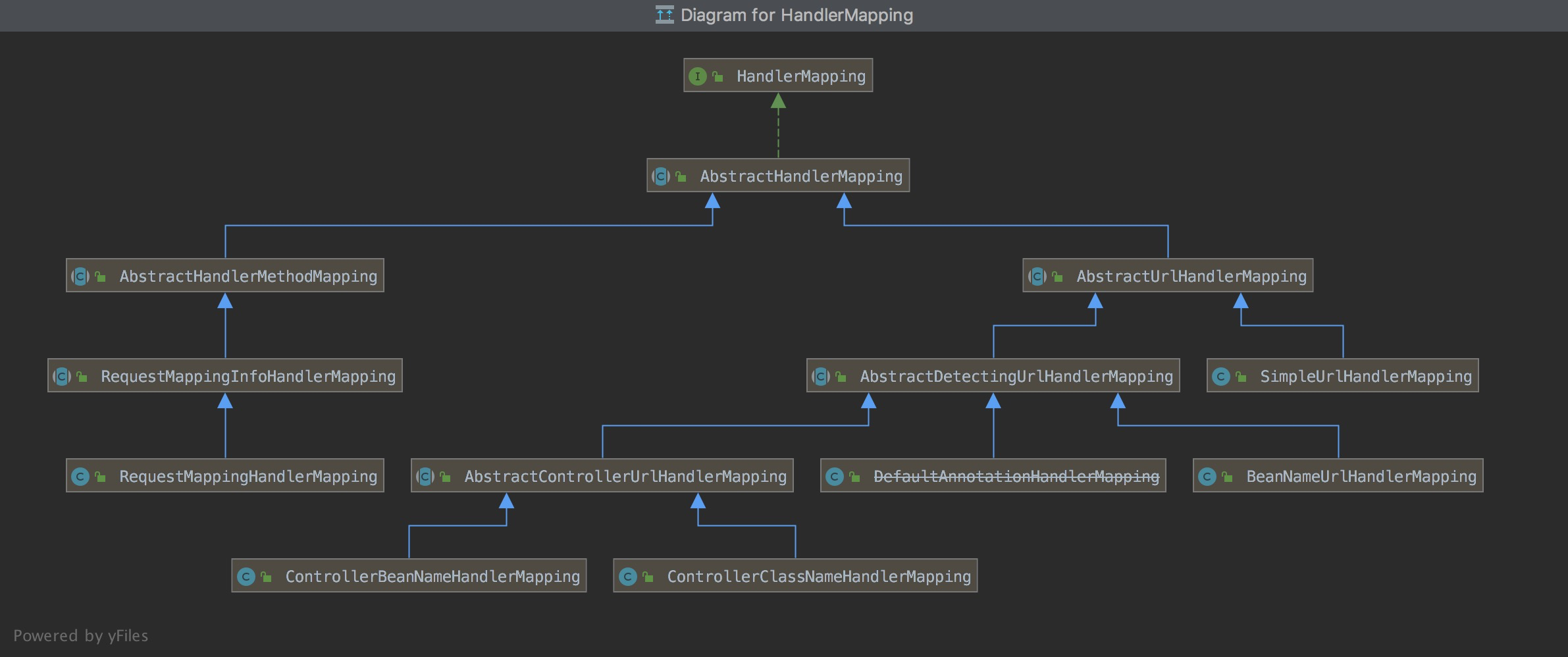Click the class icon of ControllerBeanNameHandlerMapping

tap(246, 577)
